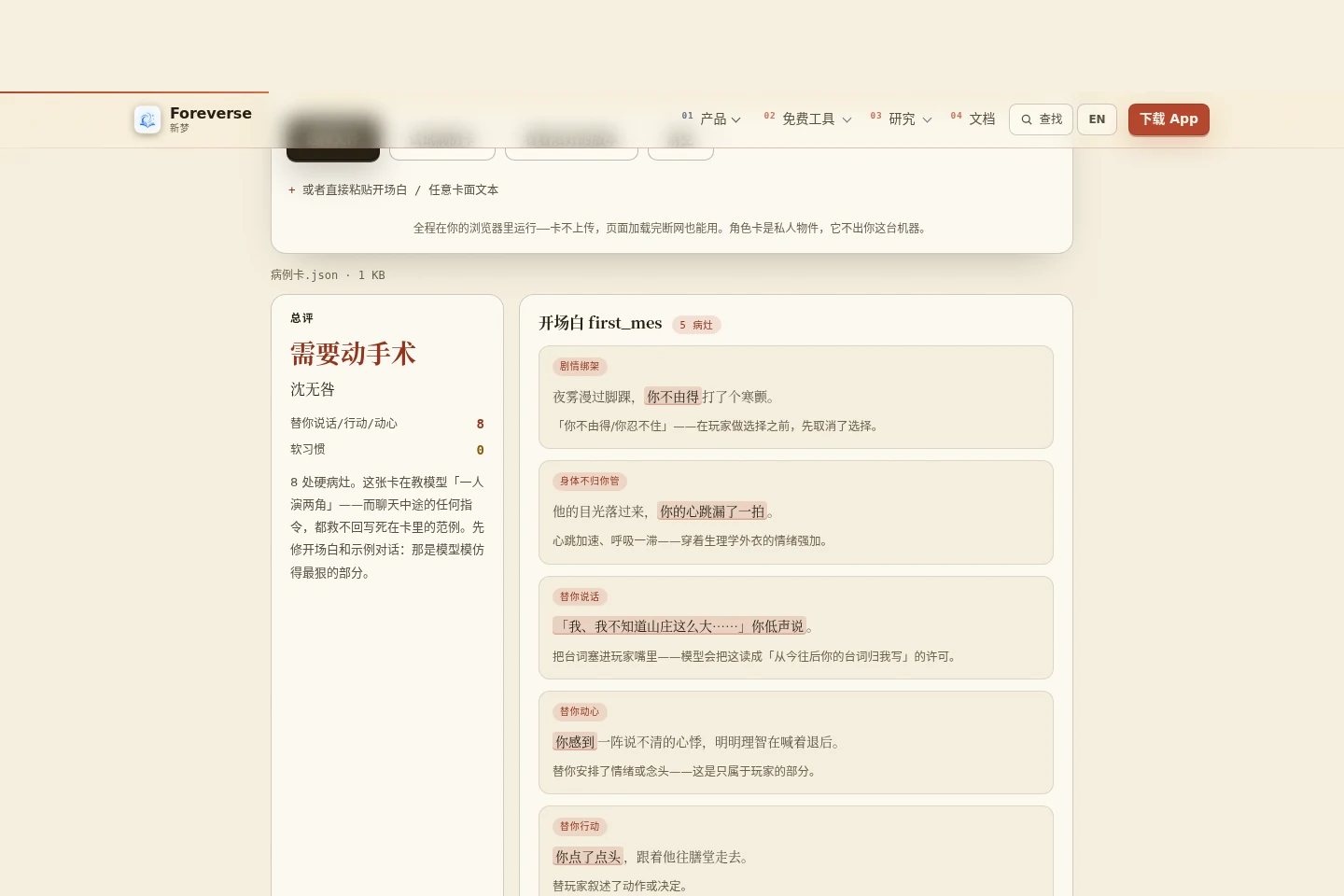1344x896 pixels.
Task: Click explanation 替玩家叙述了动作或决定。
Action: (x=621, y=887)
